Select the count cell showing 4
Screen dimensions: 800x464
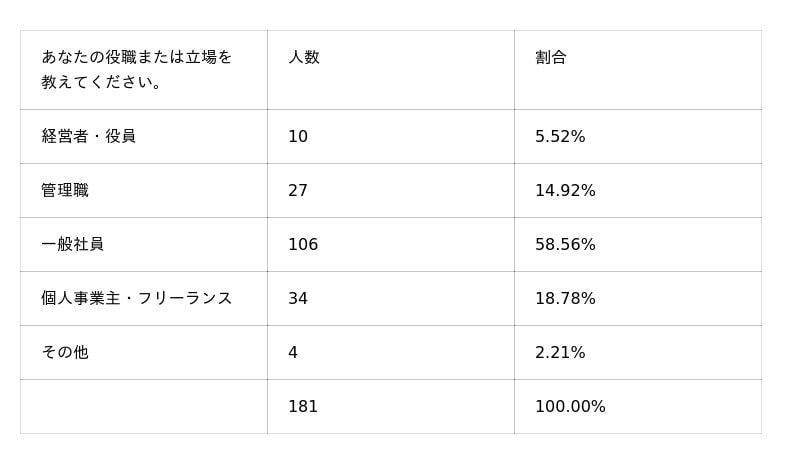point(293,353)
